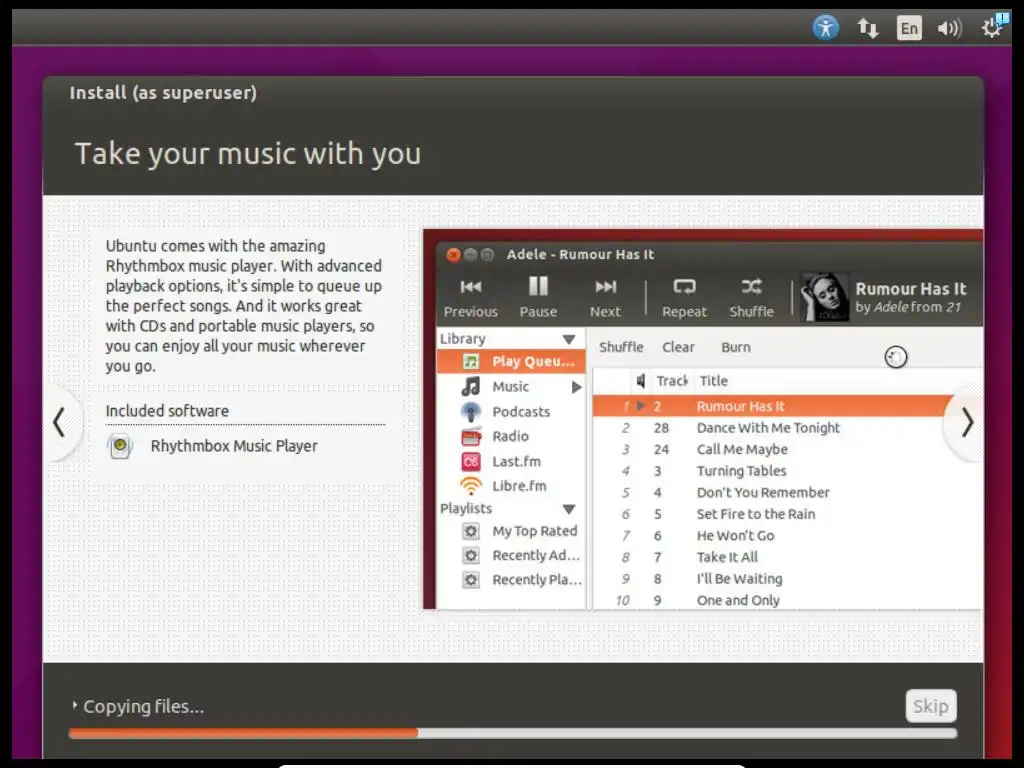The width and height of the screenshot is (1024, 768).
Task: Go to the previous slide arrow
Action: [59, 422]
